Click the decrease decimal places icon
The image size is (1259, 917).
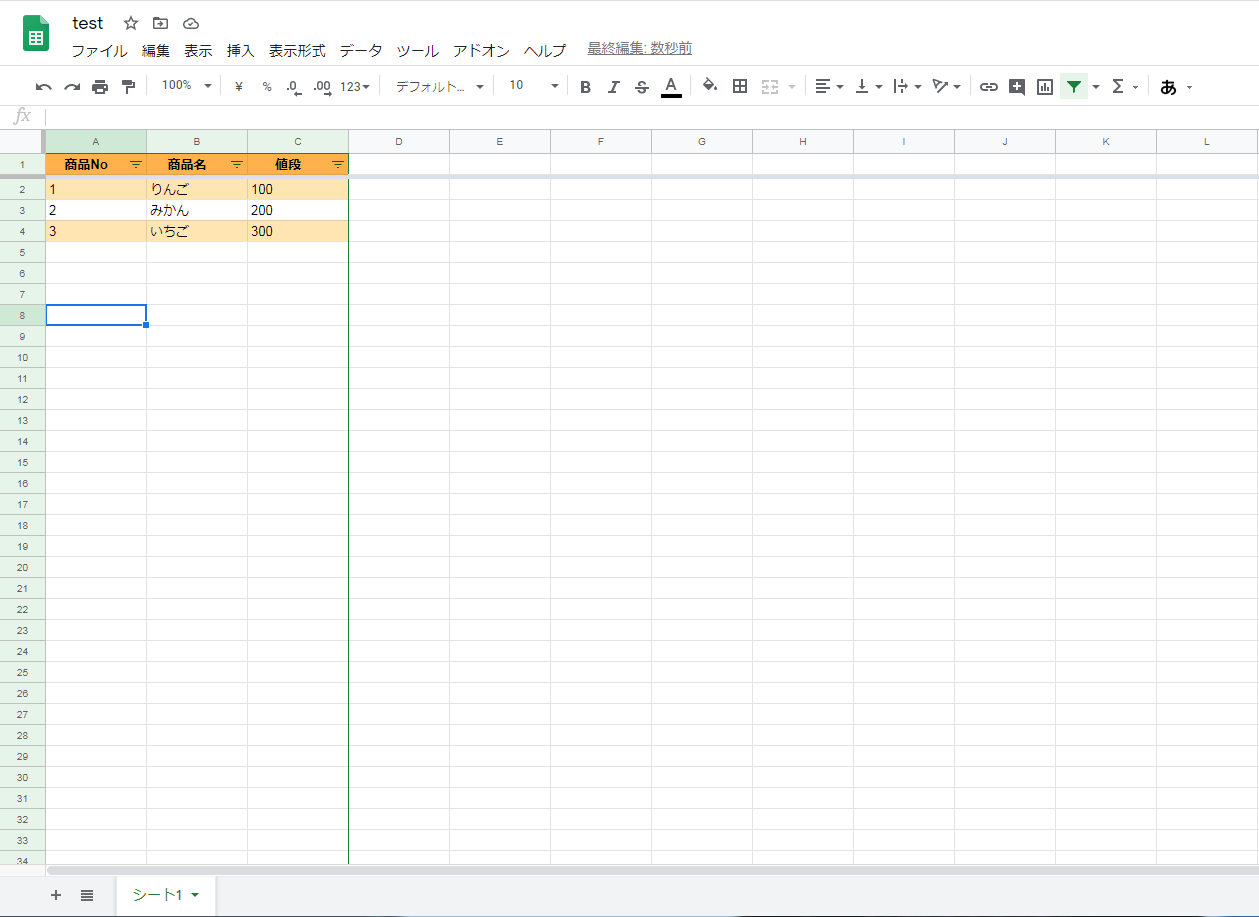[292, 86]
